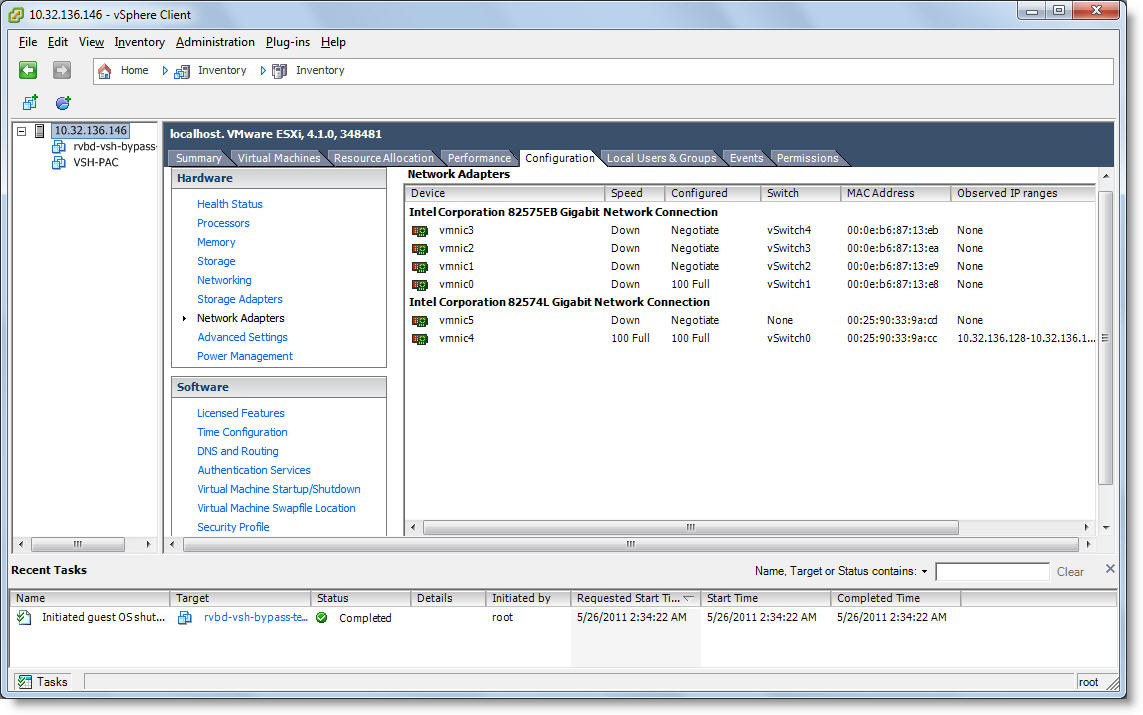The width and height of the screenshot is (1143, 715).
Task: Open the Processors hardware link
Action: 223,223
